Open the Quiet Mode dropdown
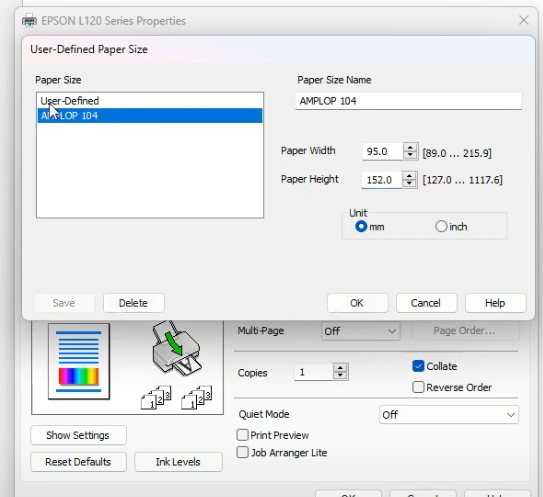 tap(449, 415)
